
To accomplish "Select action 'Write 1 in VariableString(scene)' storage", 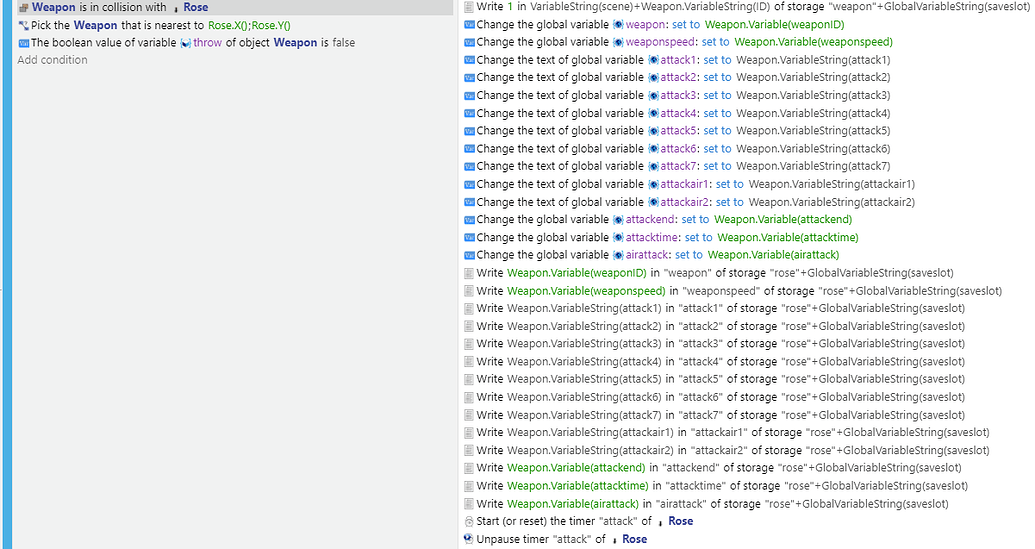I will tap(747, 7).
